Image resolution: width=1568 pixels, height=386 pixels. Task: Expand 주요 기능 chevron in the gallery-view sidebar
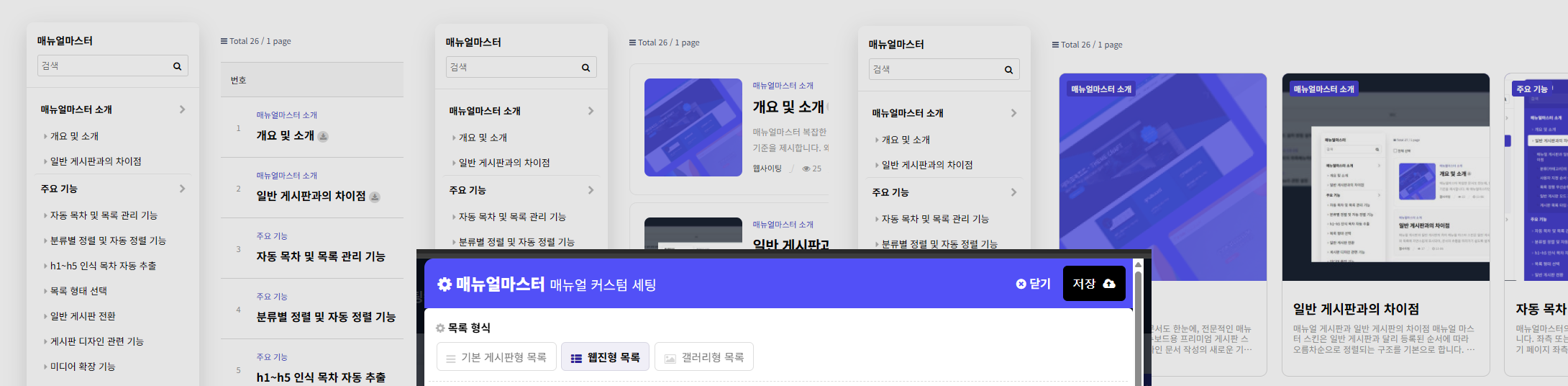pyautogui.click(x=1013, y=192)
